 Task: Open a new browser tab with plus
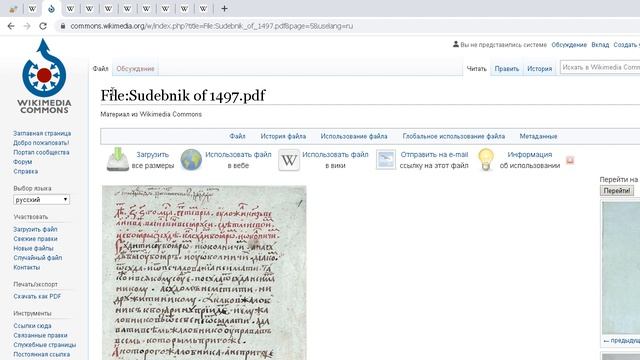[224, 9]
